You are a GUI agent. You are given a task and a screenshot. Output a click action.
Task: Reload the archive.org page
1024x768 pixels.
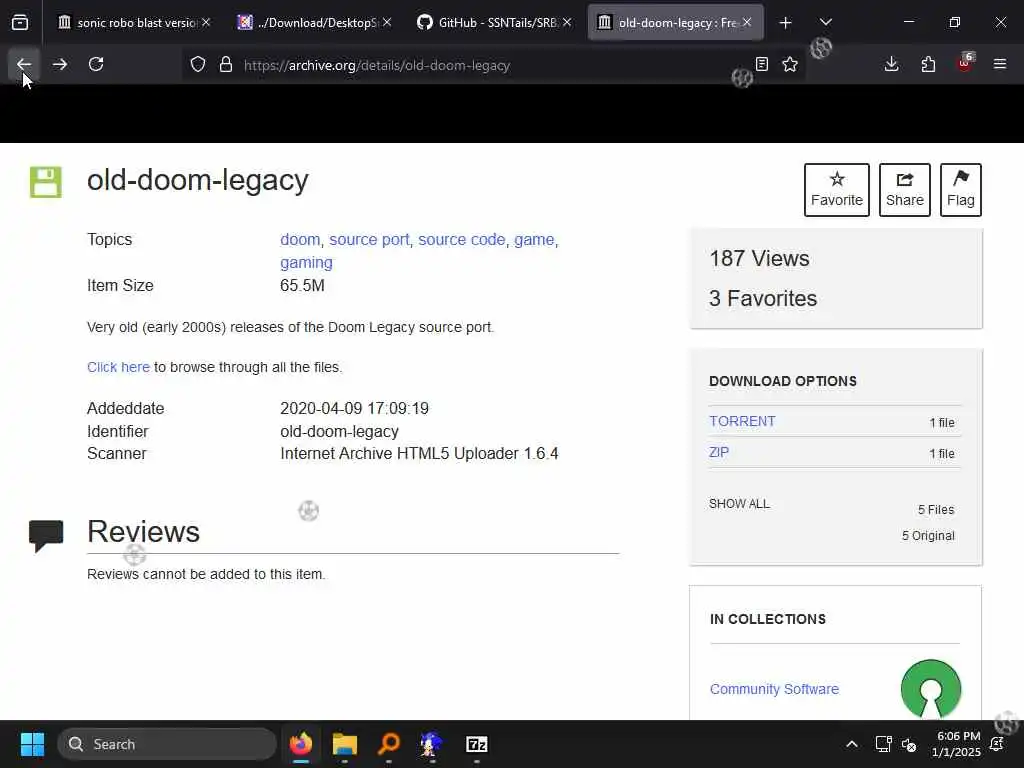click(96, 65)
